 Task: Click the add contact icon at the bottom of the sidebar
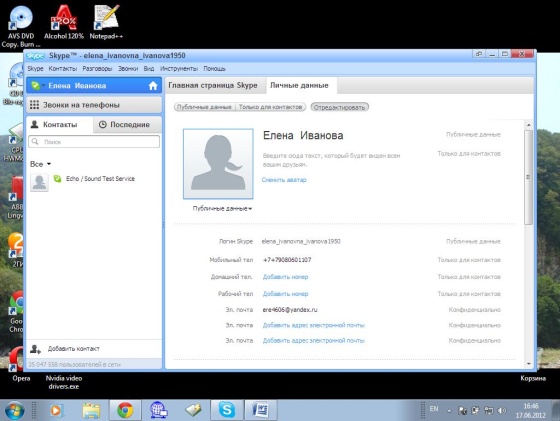[x=35, y=349]
